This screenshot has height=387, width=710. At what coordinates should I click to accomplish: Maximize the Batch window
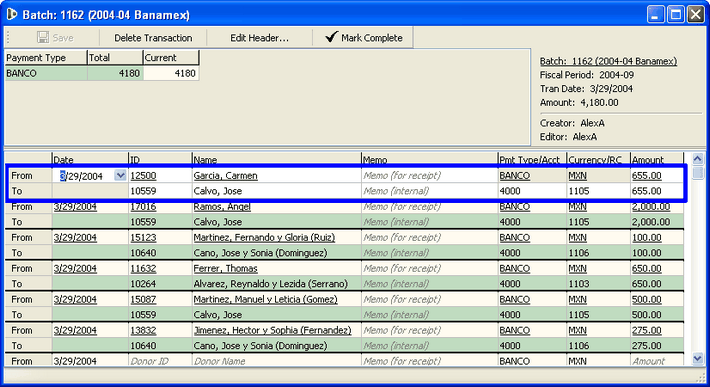(676, 14)
